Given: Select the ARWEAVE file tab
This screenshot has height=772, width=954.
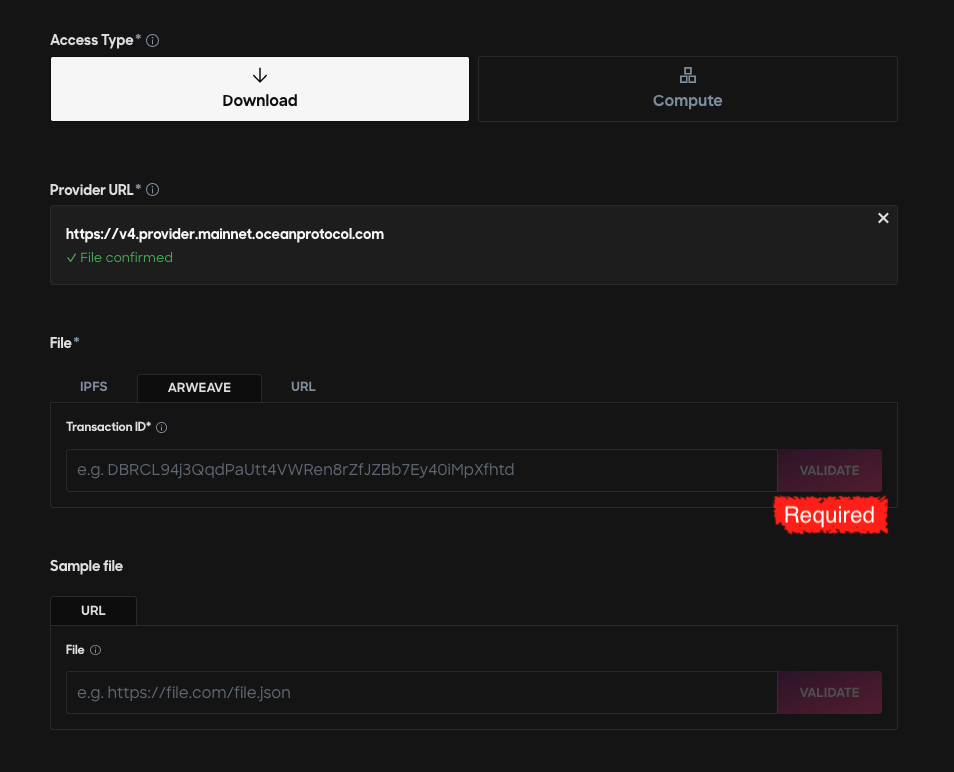Looking at the screenshot, I should [x=200, y=388].
